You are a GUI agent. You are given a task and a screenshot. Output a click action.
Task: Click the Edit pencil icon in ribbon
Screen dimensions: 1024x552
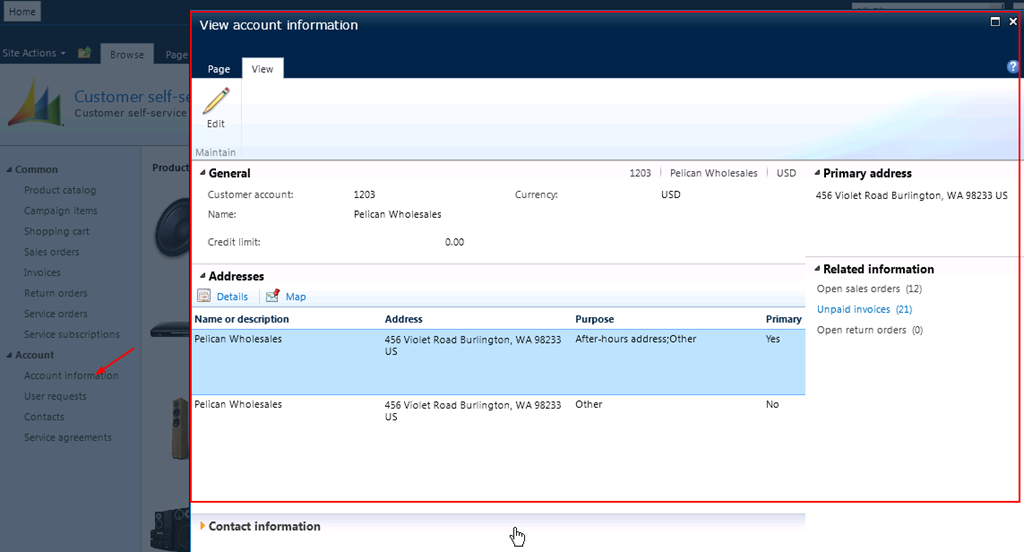point(216,102)
